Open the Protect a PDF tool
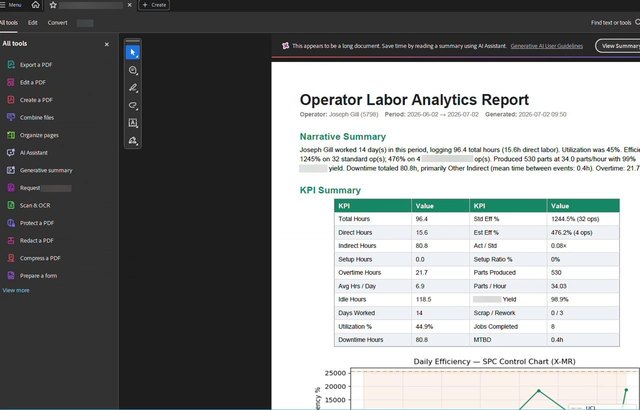Image resolution: width=640 pixels, height=410 pixels. [31, 223]
